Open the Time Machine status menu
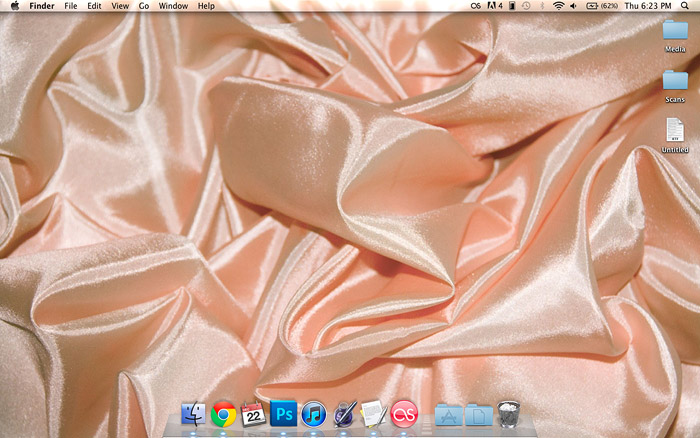The width and height of the screenshot is (700, 438). click(526, 6)
